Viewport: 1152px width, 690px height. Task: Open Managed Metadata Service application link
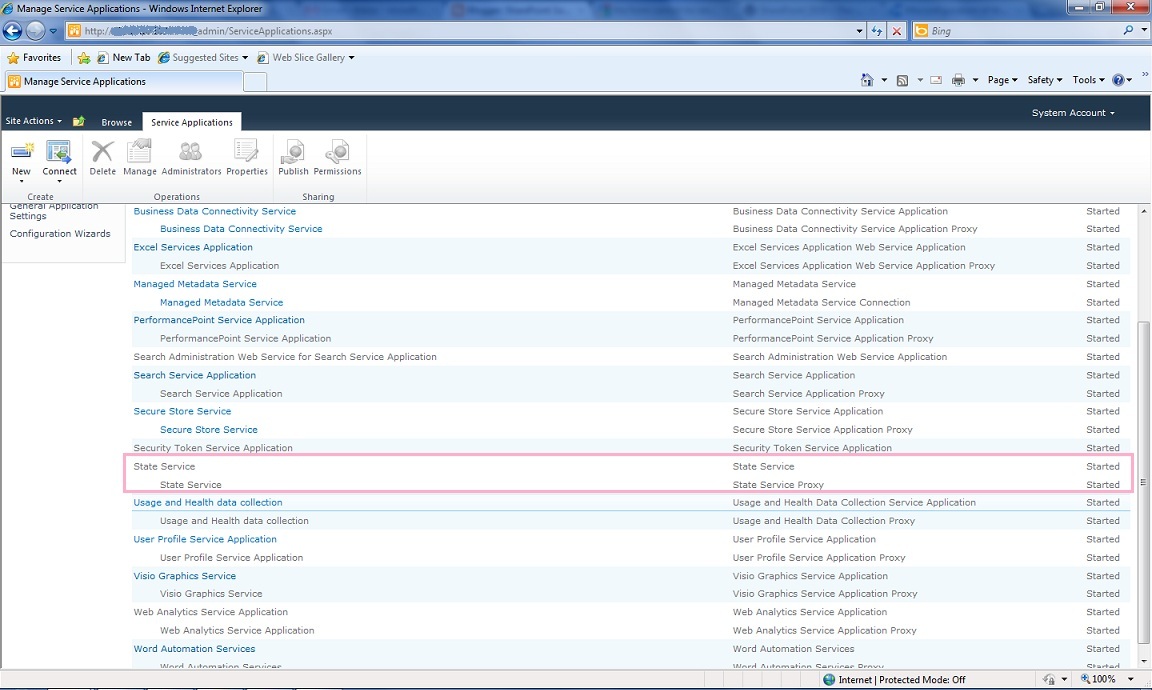pos(195,284)
